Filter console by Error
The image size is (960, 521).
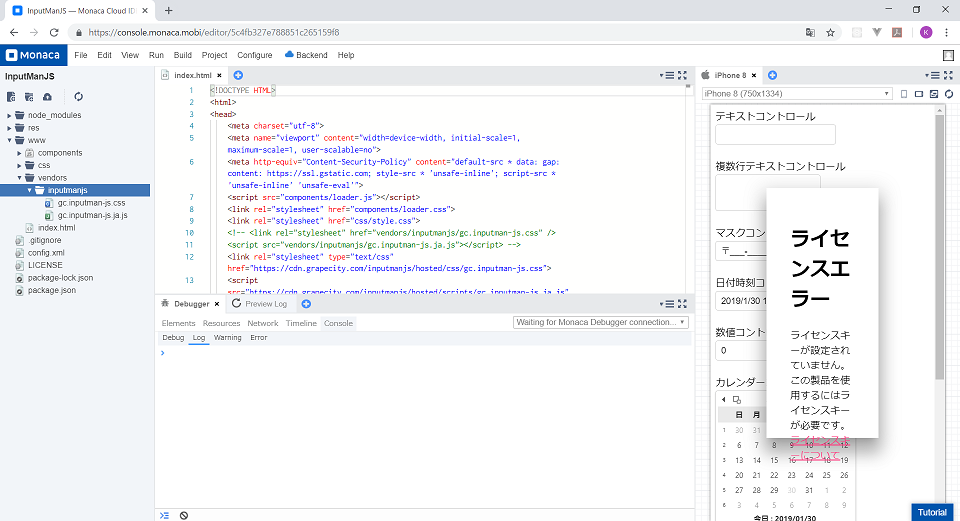[x=258, y=337]
